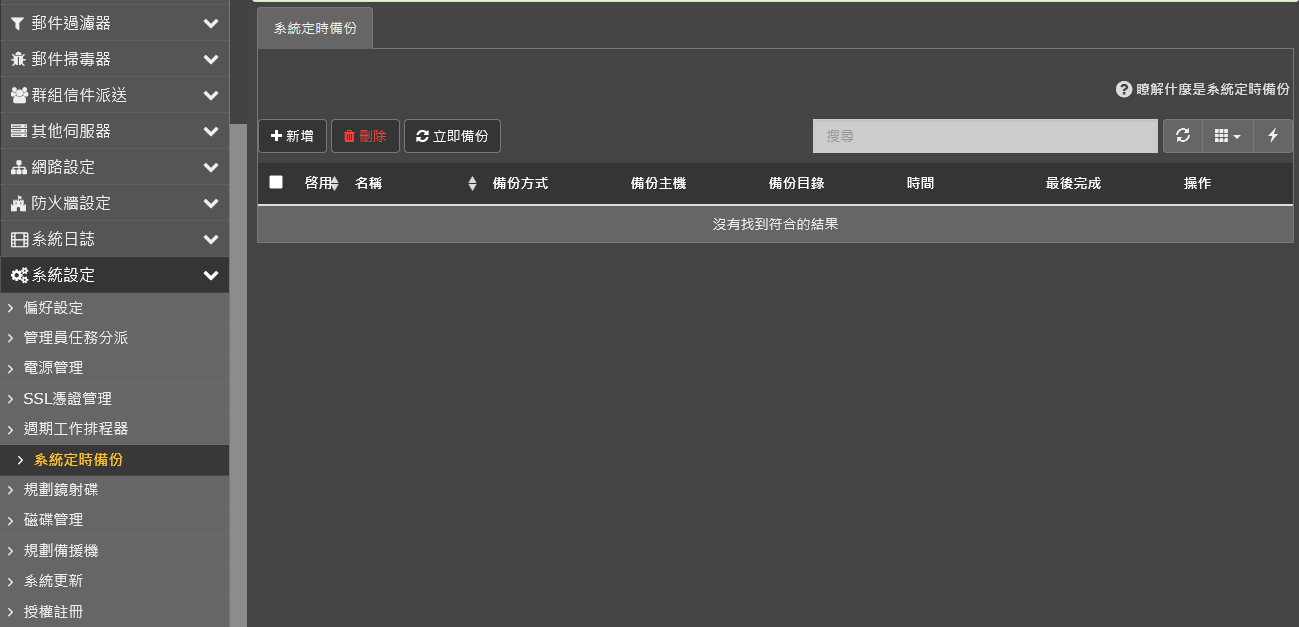Viewport: 1299px width, 627px height.
Task: Click the 系統日誌 film icon
Action: coord(18,239)
